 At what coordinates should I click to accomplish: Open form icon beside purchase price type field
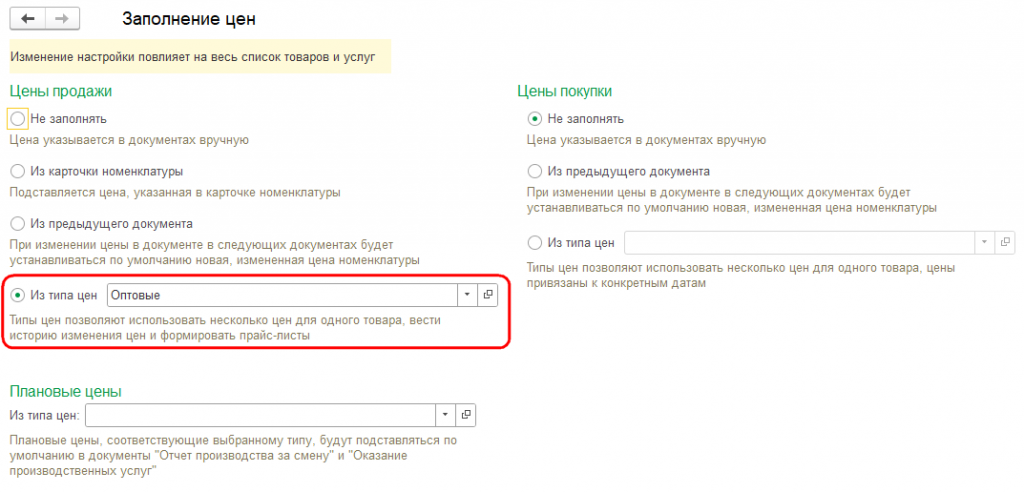(1005, 242)
